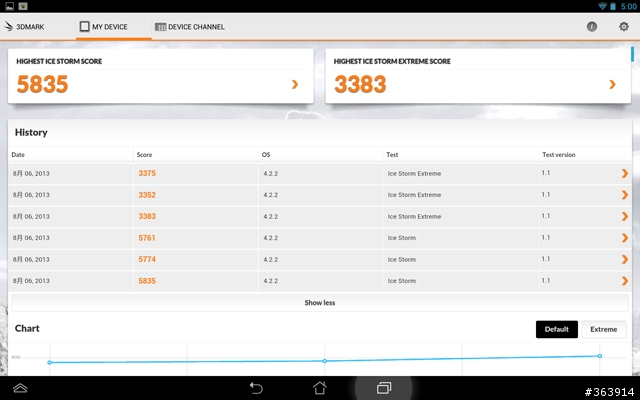This screenshot has height=400, width=640.
Task: Open details arrow for score 3352
Action: click(x=624, y=195)
